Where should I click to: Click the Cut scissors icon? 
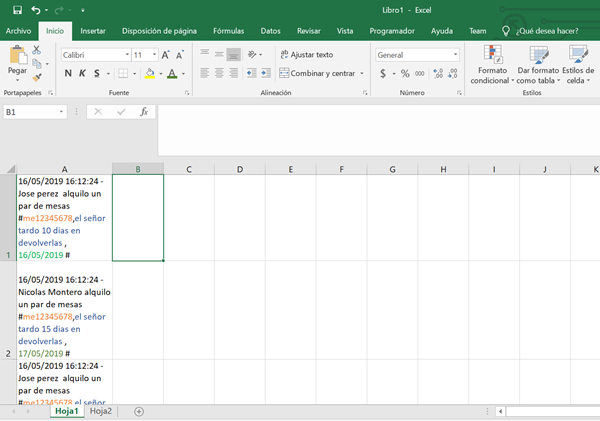(37, 49)
